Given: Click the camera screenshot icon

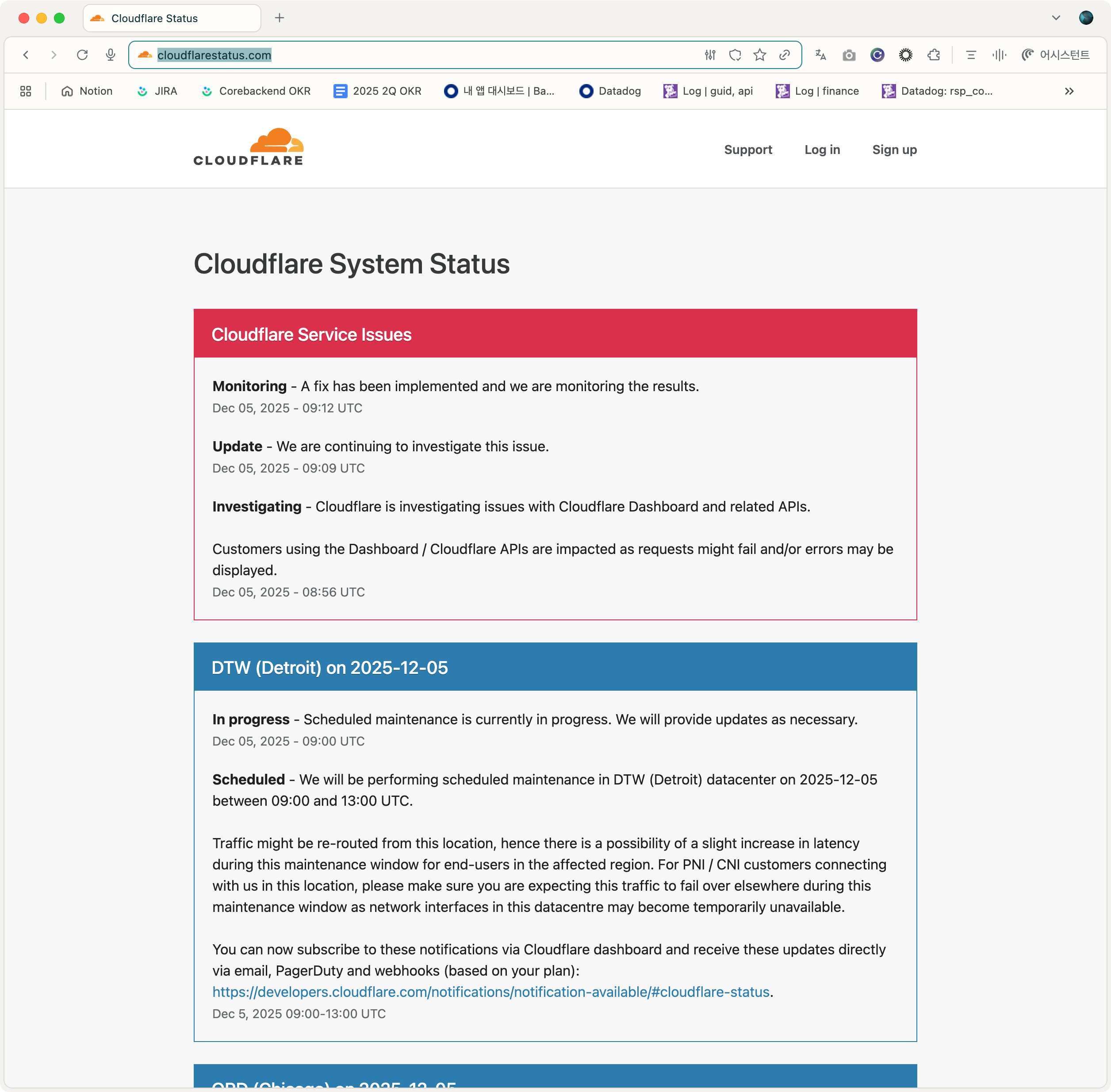Looking at the screenshot, I should click(848, 55).
